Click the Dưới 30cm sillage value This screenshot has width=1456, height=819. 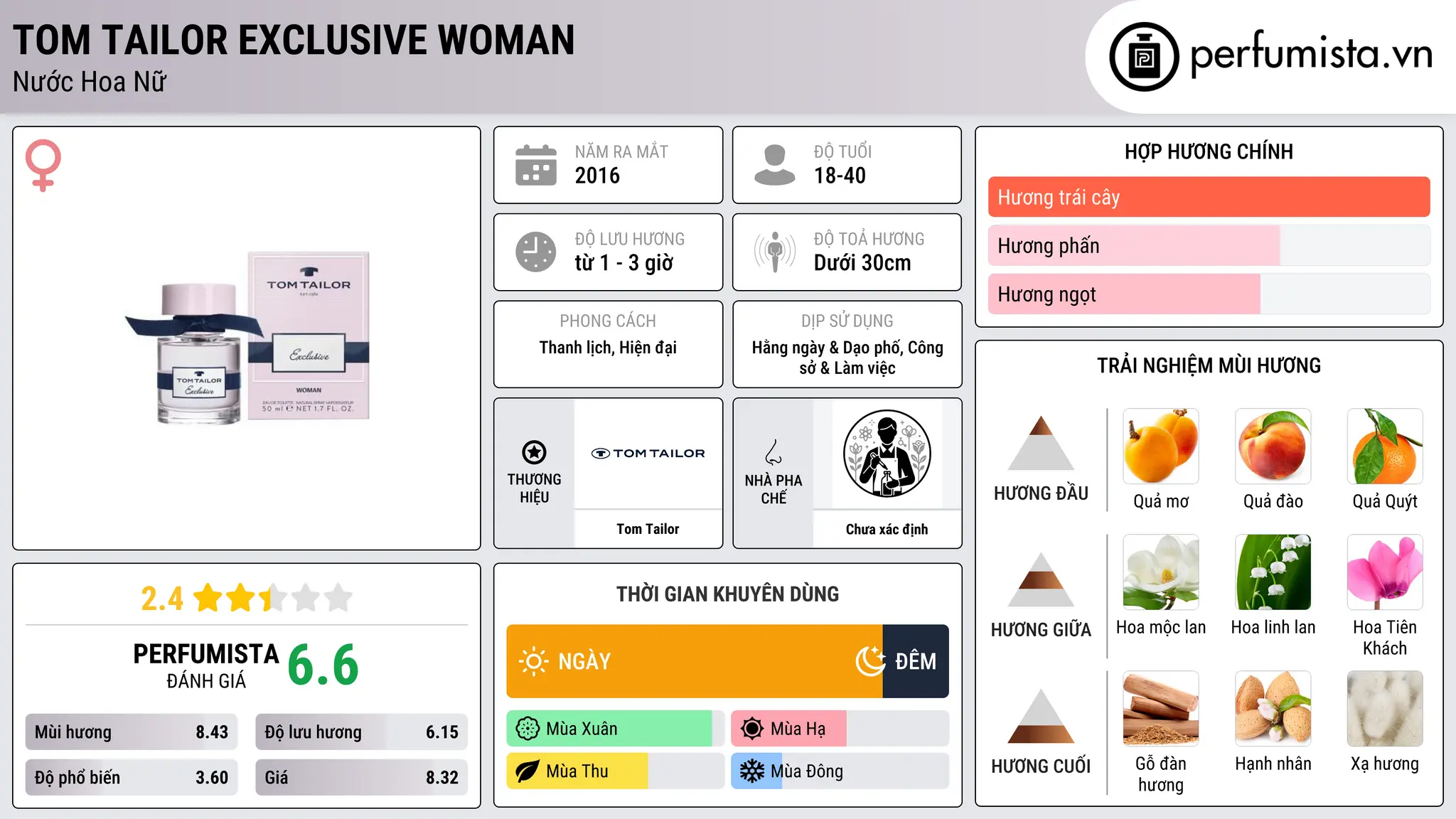pos(862,263)
